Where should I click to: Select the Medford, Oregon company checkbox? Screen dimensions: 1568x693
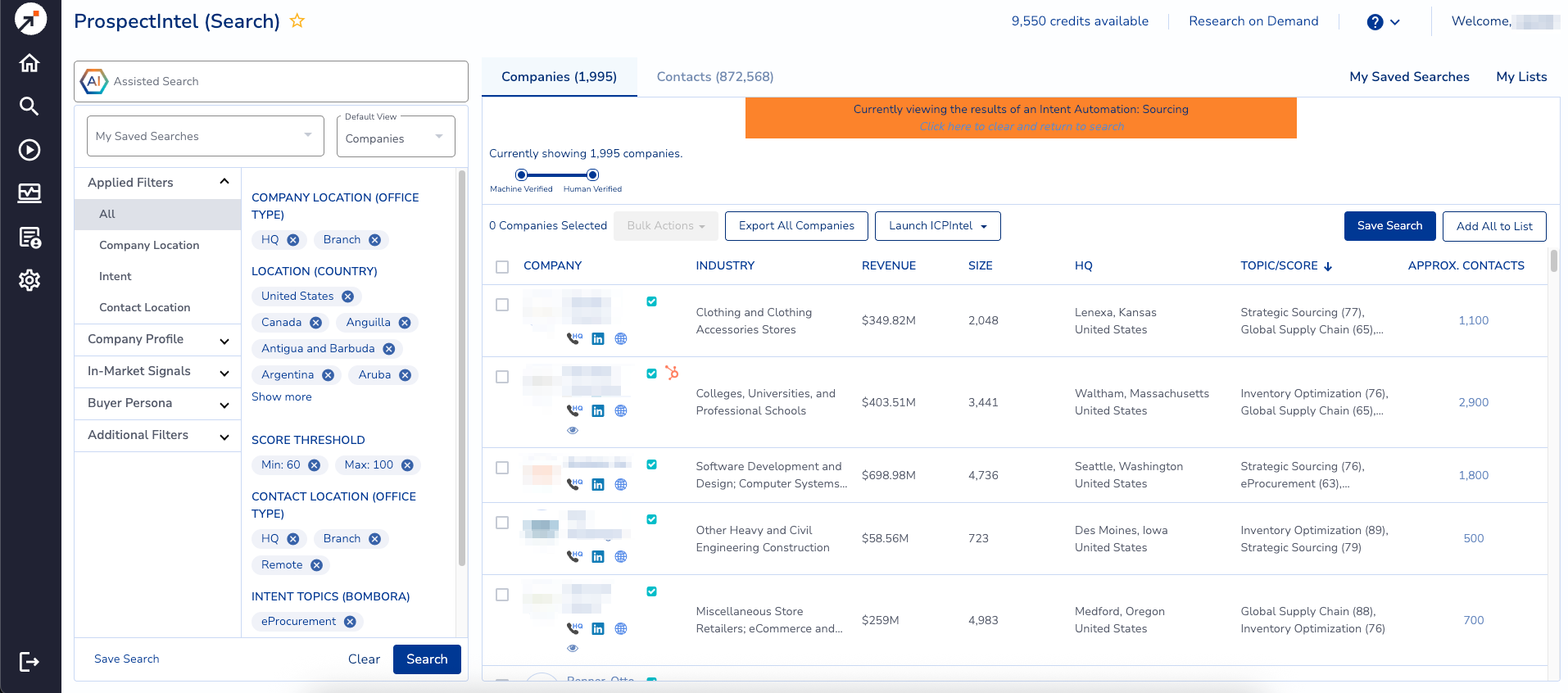pyautogui.click(x=502, y=595)
